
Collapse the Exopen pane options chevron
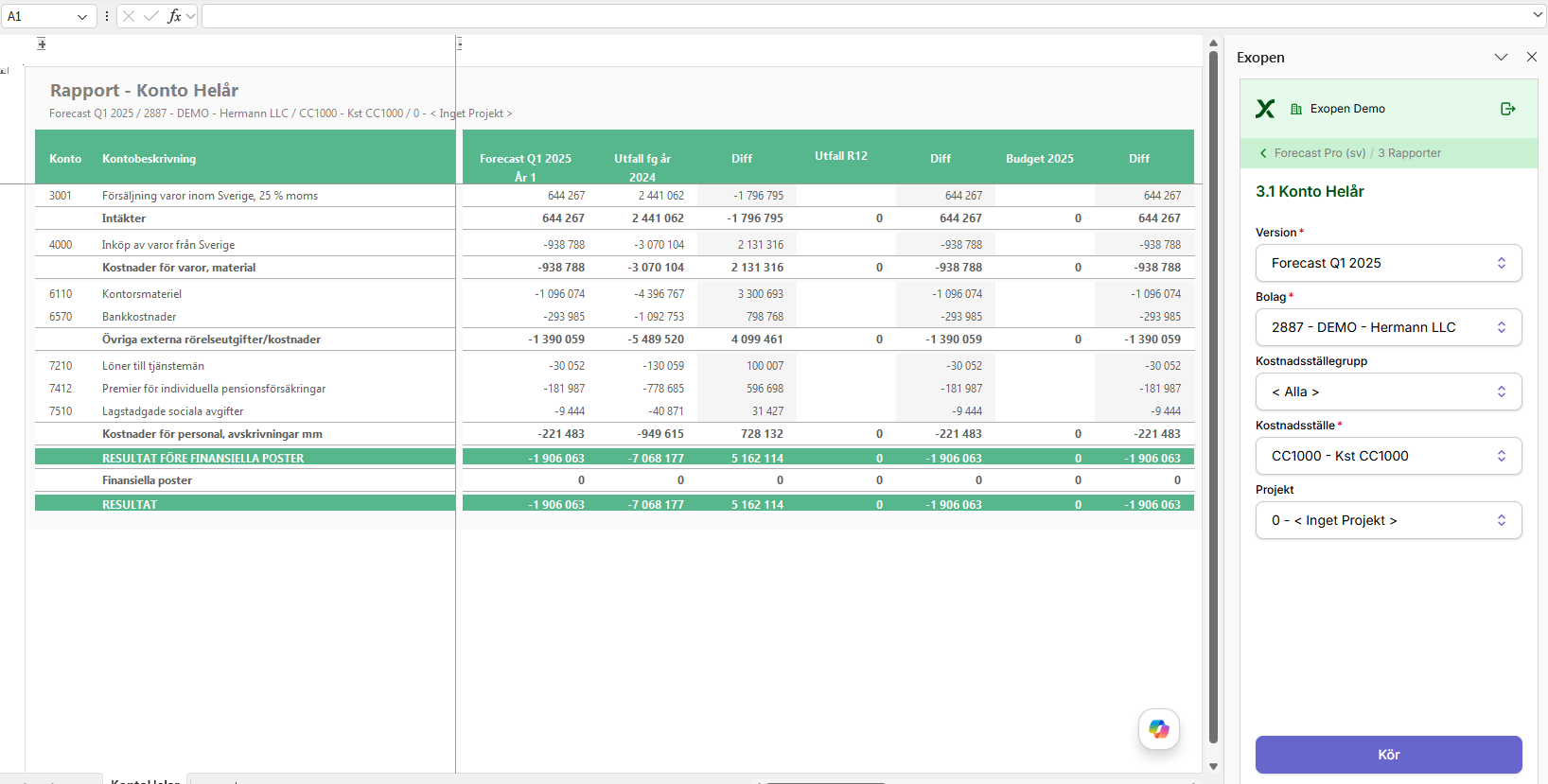(x=1501, y=57)
